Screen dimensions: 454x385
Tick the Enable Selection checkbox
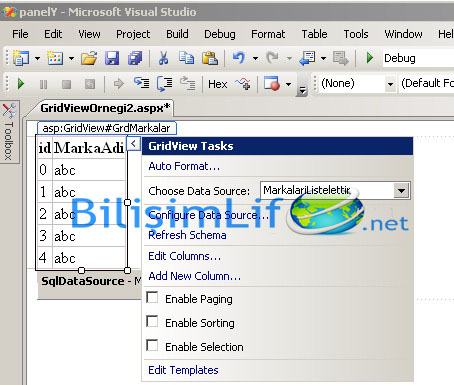(152, 345)
